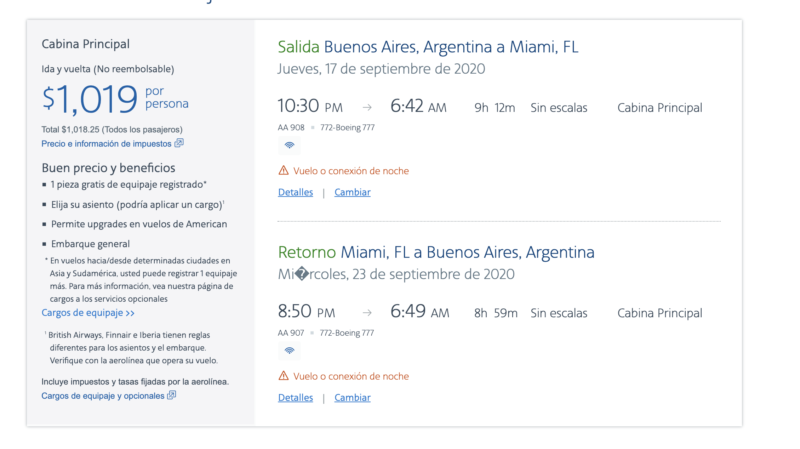Click the Retorno Miami a Buenos Aires heading
This screenshot has height=449, width=800.
click(x=436, y=252)
